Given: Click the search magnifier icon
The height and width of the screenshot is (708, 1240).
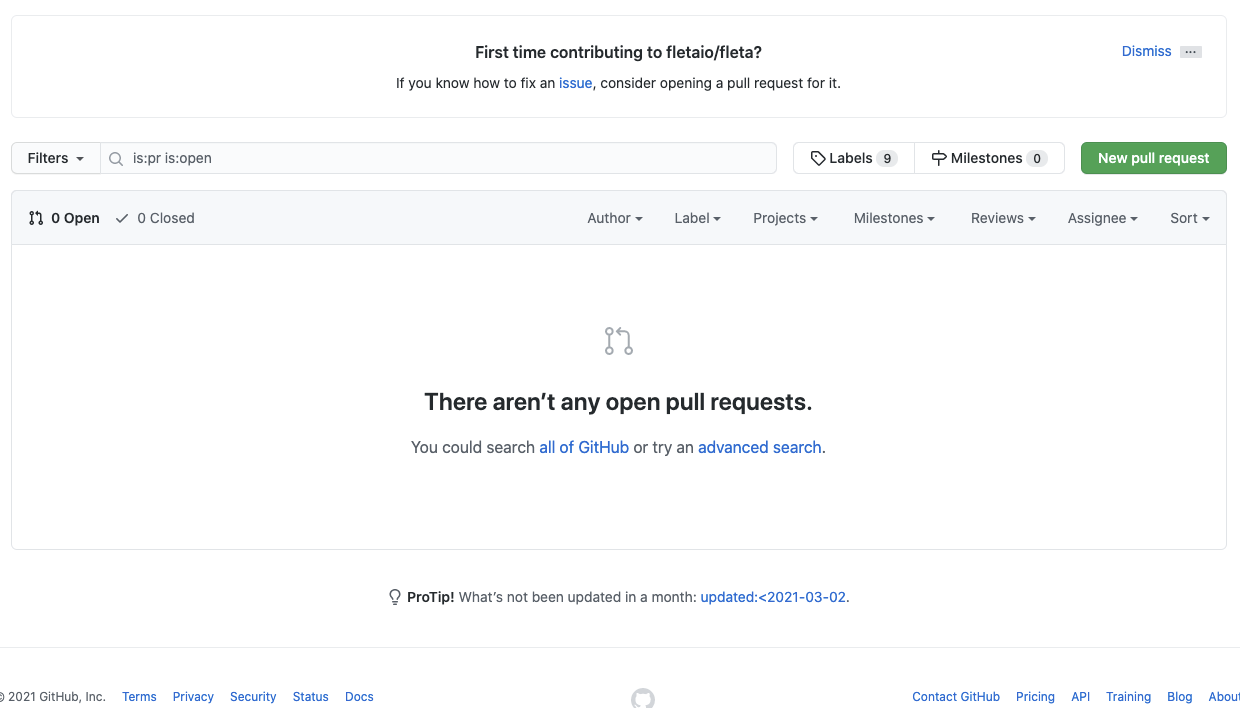Looking at the screenshot, I should point(116,158).
